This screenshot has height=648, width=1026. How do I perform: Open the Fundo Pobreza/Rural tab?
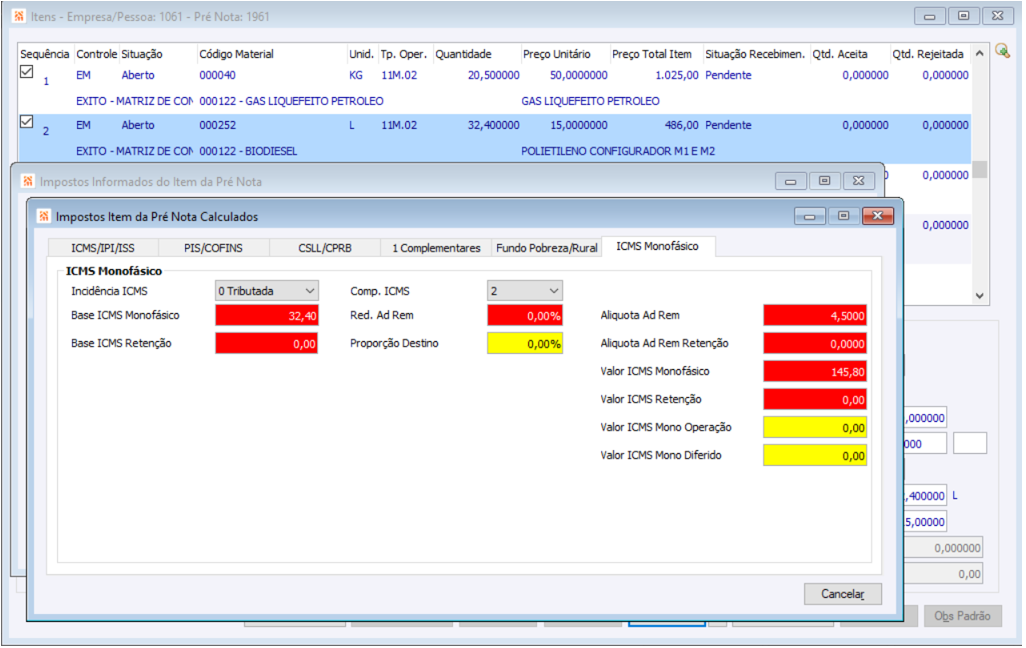coord(546,248)
